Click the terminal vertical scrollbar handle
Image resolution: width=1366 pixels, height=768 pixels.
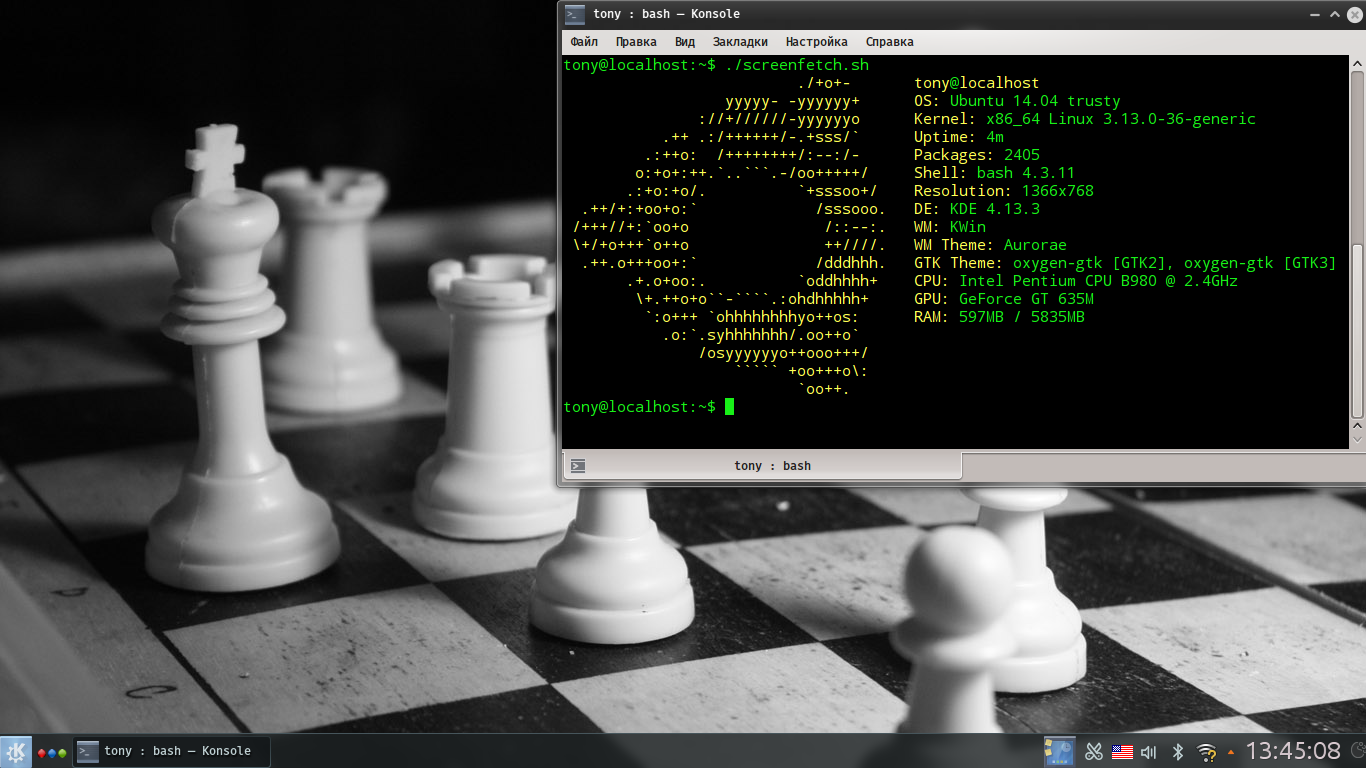pyautogui.click(x=1357, y=330)
